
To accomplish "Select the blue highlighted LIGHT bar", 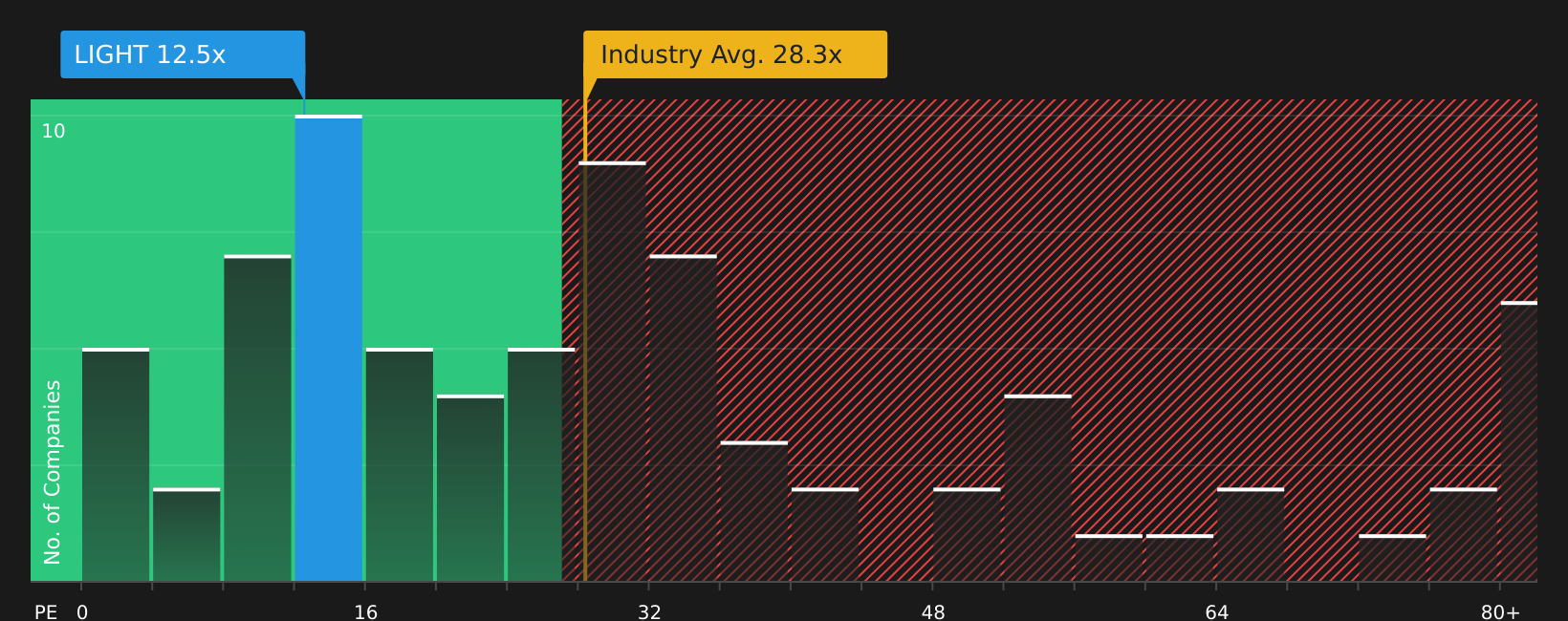I will point(329,349).
